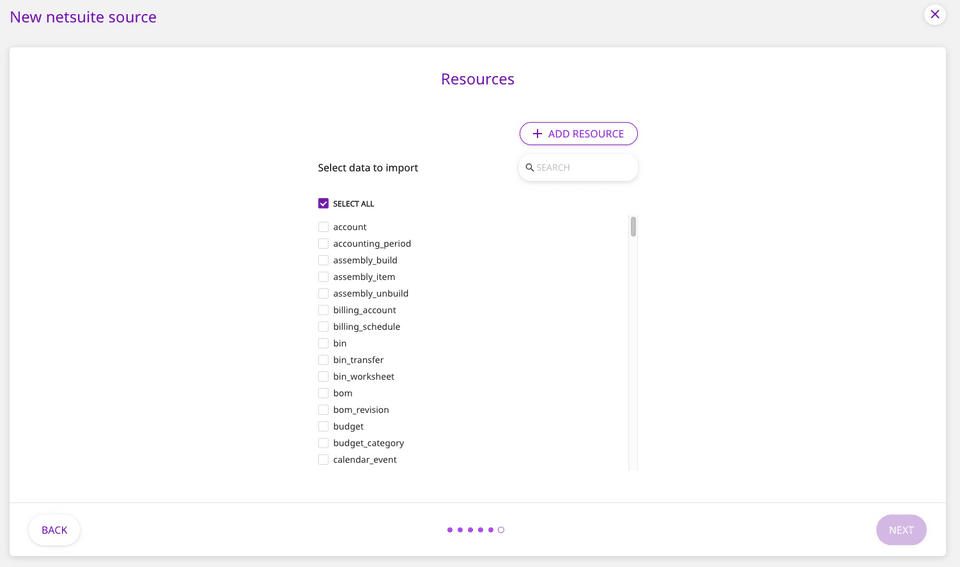Check the account checkbox
Screen dimensions: 960x567
pos(323,227)
